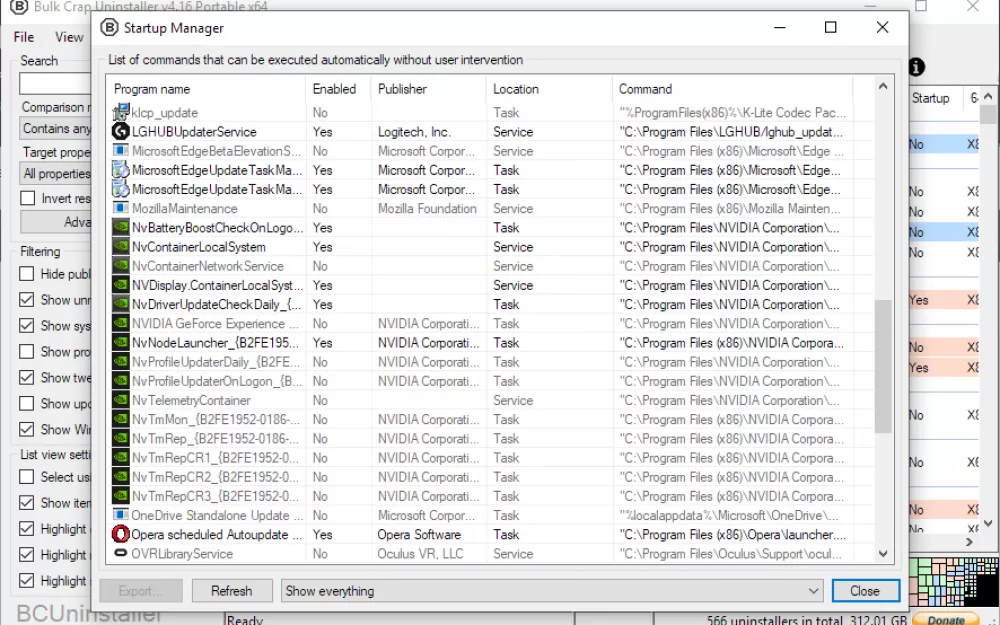The width and height of the screenshot is (1000, 625).
Task: Click the MozillaMaintenance row icon
Action: click(121, 208)
